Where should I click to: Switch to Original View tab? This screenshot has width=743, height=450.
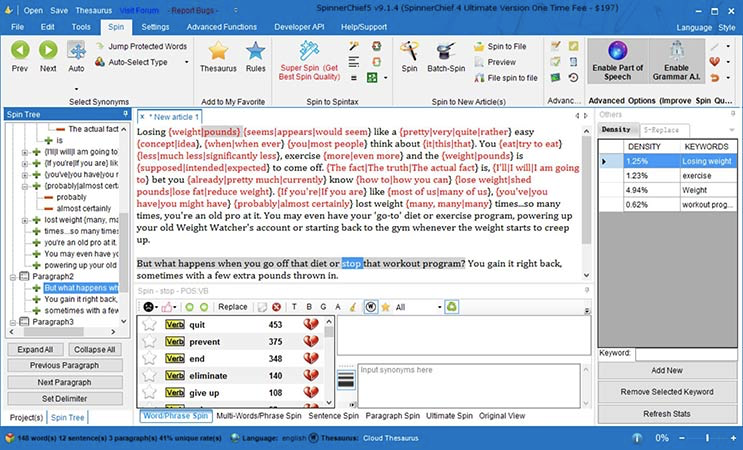tap(502, 416)
